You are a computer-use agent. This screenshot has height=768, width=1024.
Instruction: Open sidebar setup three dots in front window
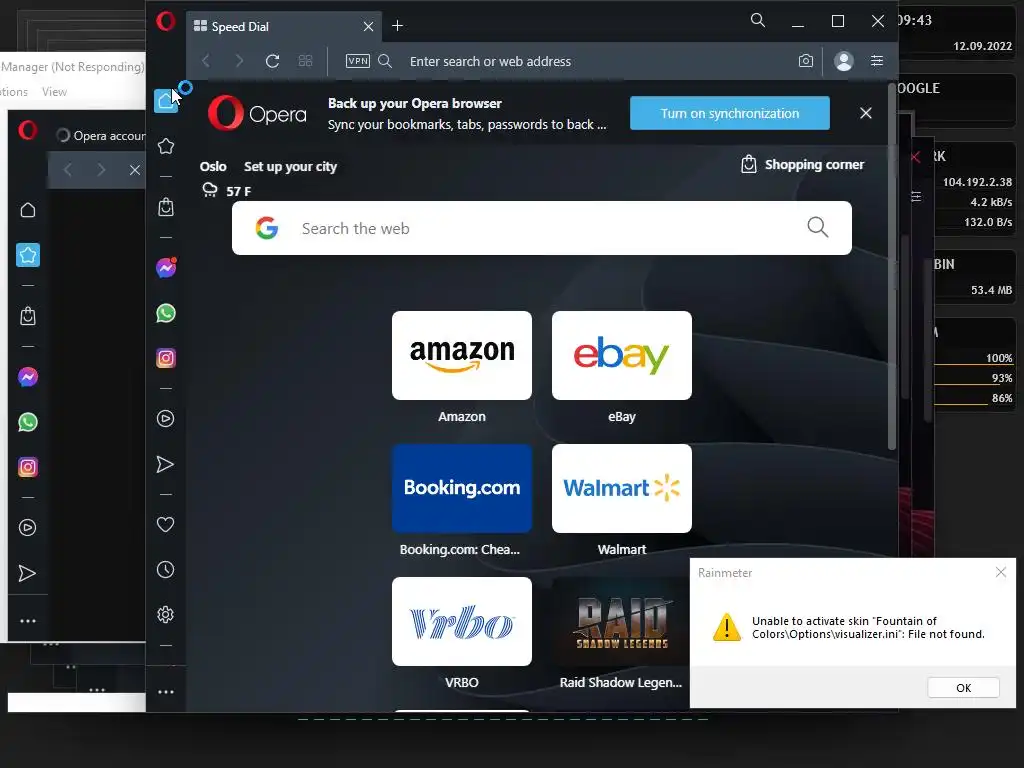click(166, 692)
